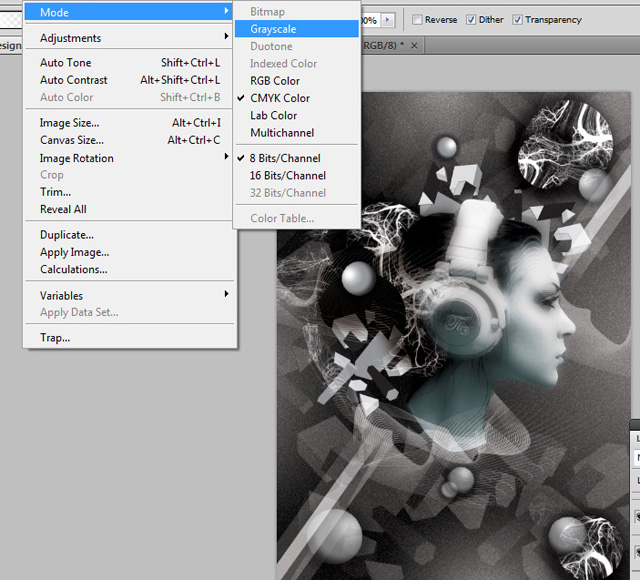Toggle the Dither checkbox
Viewport: 640px width, 580px height.
pyautogui.click(x=471, y=20)
